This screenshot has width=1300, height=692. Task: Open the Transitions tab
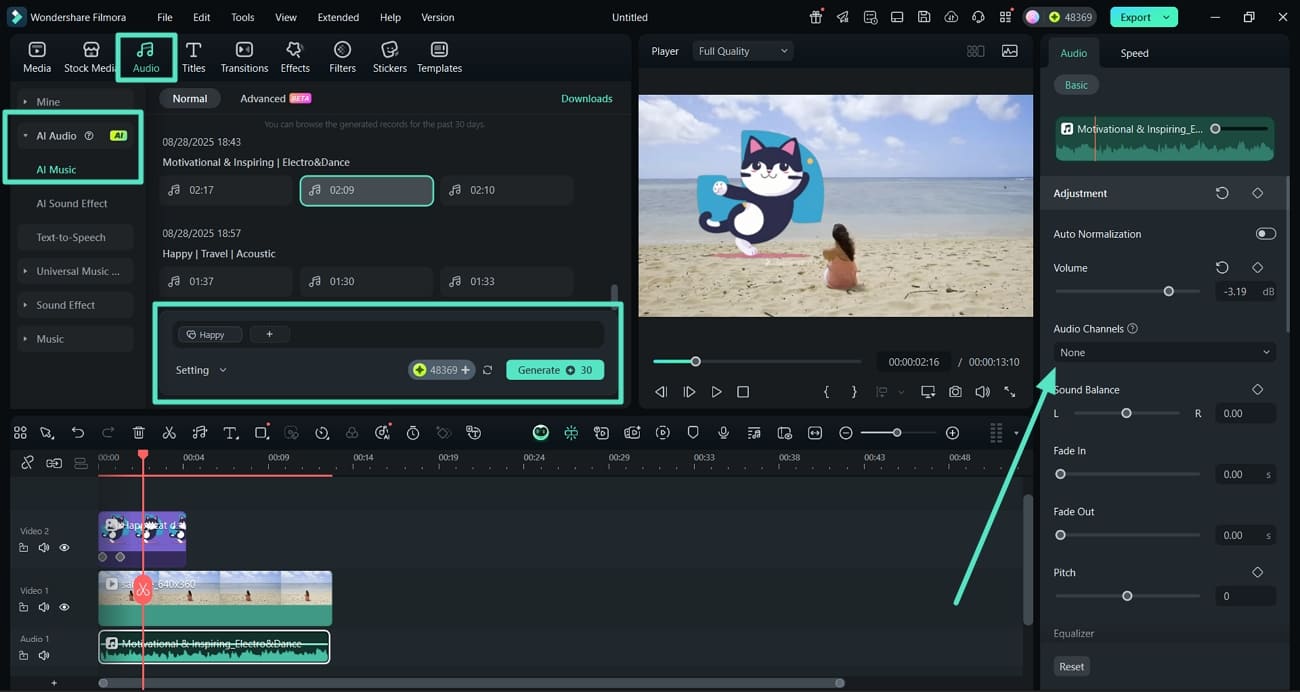point(244,57)
